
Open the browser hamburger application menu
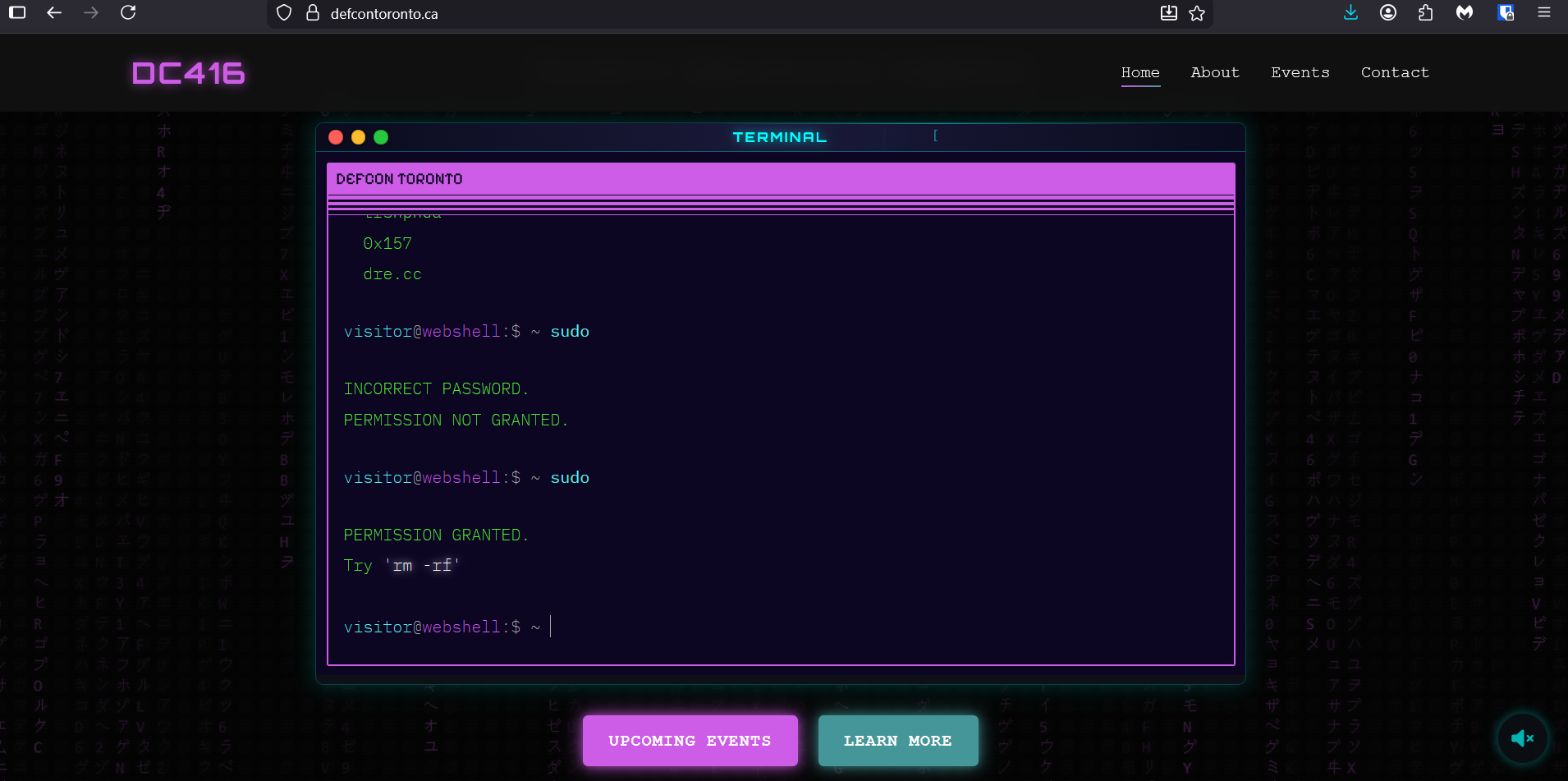pos(1544,12)
